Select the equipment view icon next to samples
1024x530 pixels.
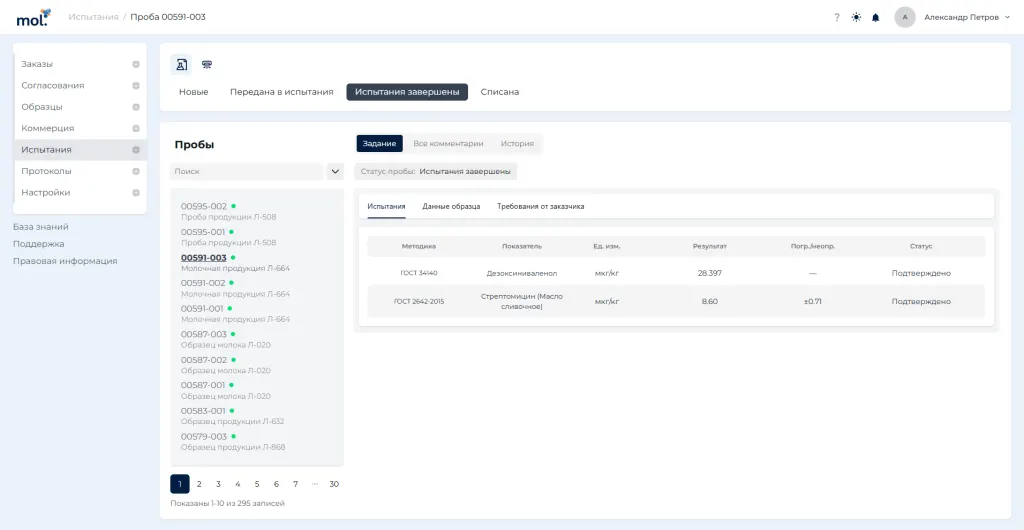[206, 65]
